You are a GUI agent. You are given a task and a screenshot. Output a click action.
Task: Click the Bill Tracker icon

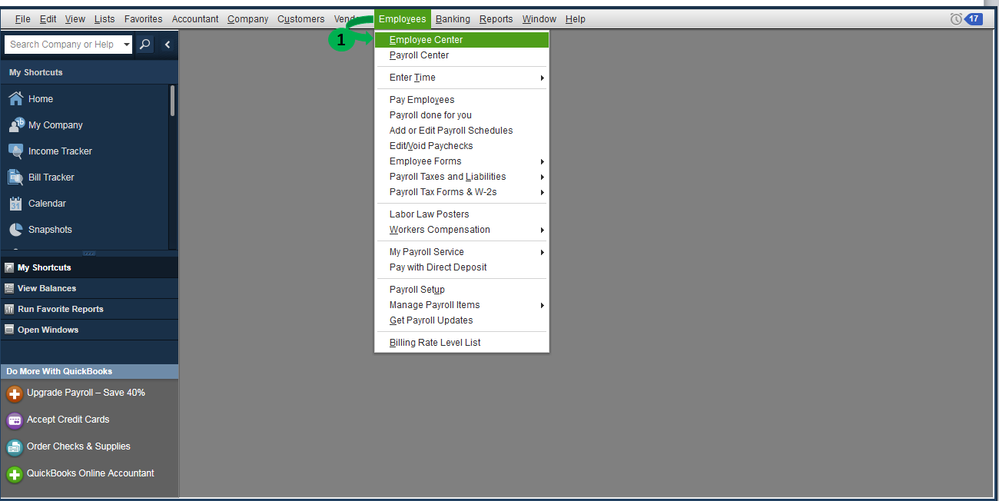[x=16, y=177]
